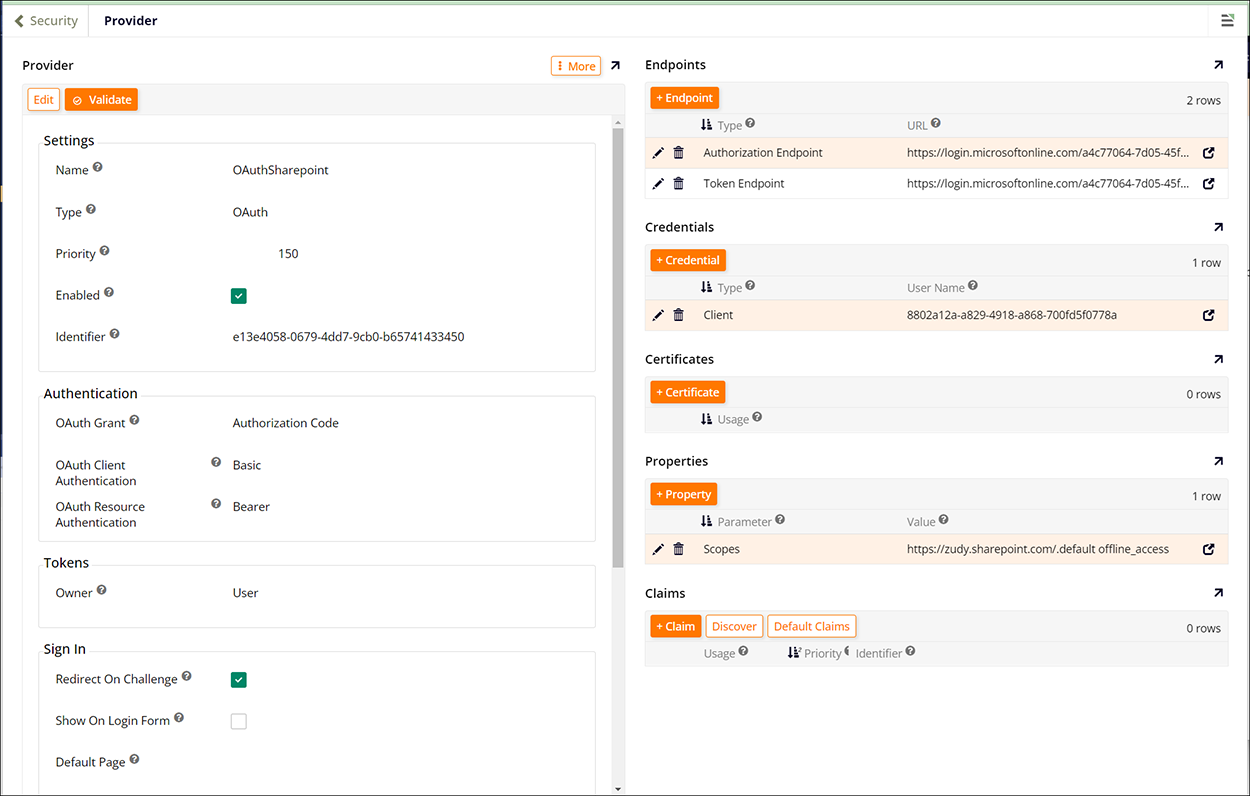Uncheck Redirect On Challenge
The width and height of the screenshot is (1250, 796).
pos(238,679)
